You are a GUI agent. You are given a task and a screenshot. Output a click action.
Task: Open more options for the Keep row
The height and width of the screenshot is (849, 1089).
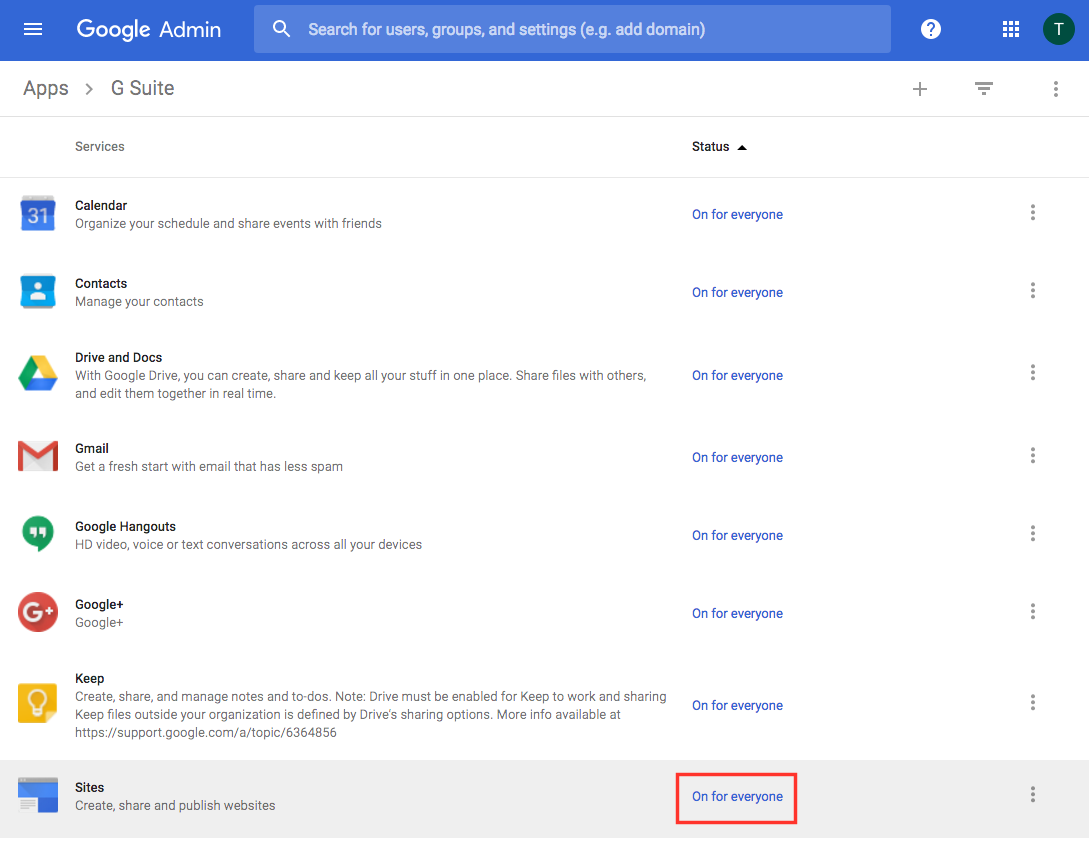[1033, 702]
